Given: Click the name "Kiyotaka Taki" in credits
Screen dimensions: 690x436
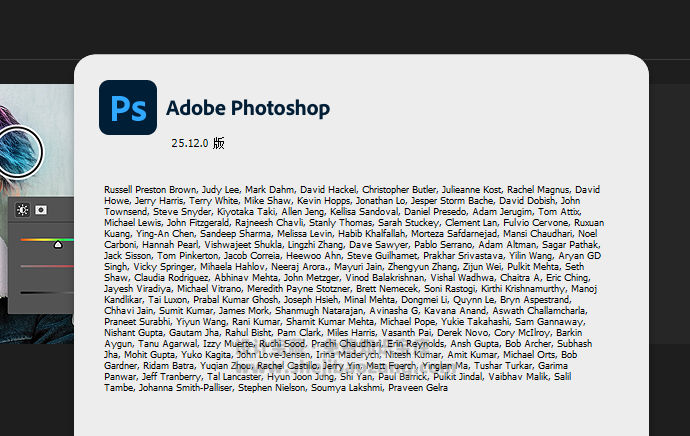Looking at the screenshot, I should click(x=246, y=212).
